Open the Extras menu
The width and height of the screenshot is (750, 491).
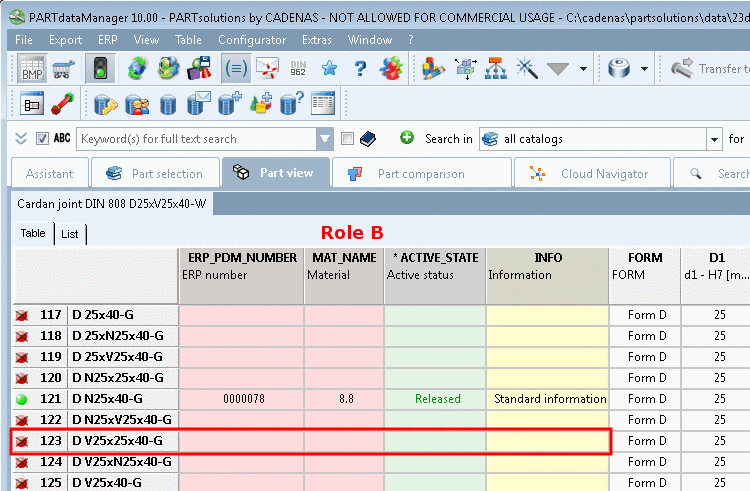pyautogui.click(x=316, y=40)
